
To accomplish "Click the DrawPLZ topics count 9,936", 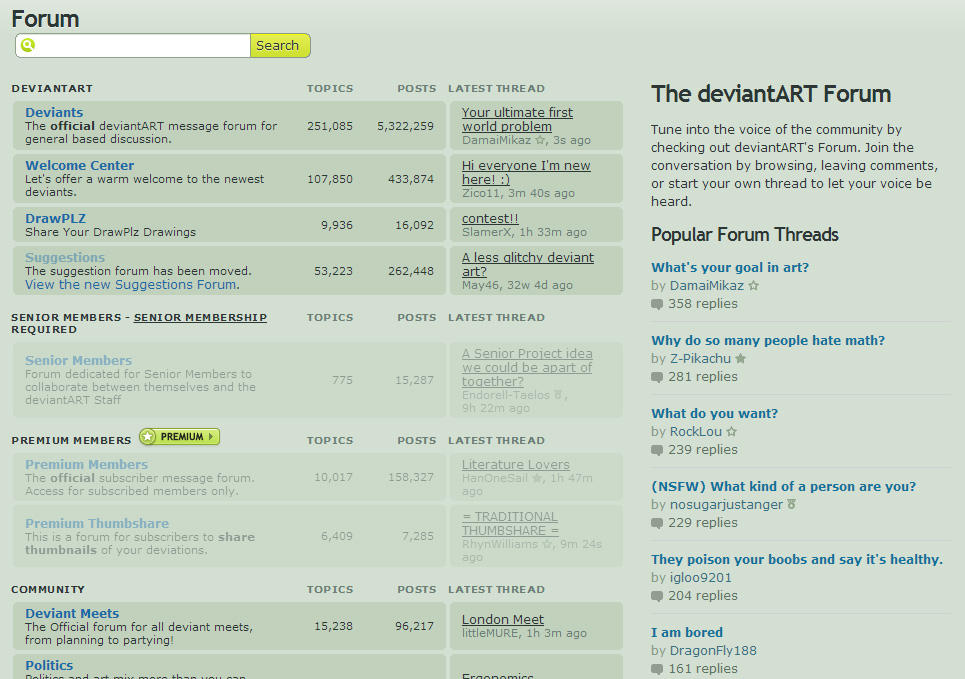I will tap(337, 225).
